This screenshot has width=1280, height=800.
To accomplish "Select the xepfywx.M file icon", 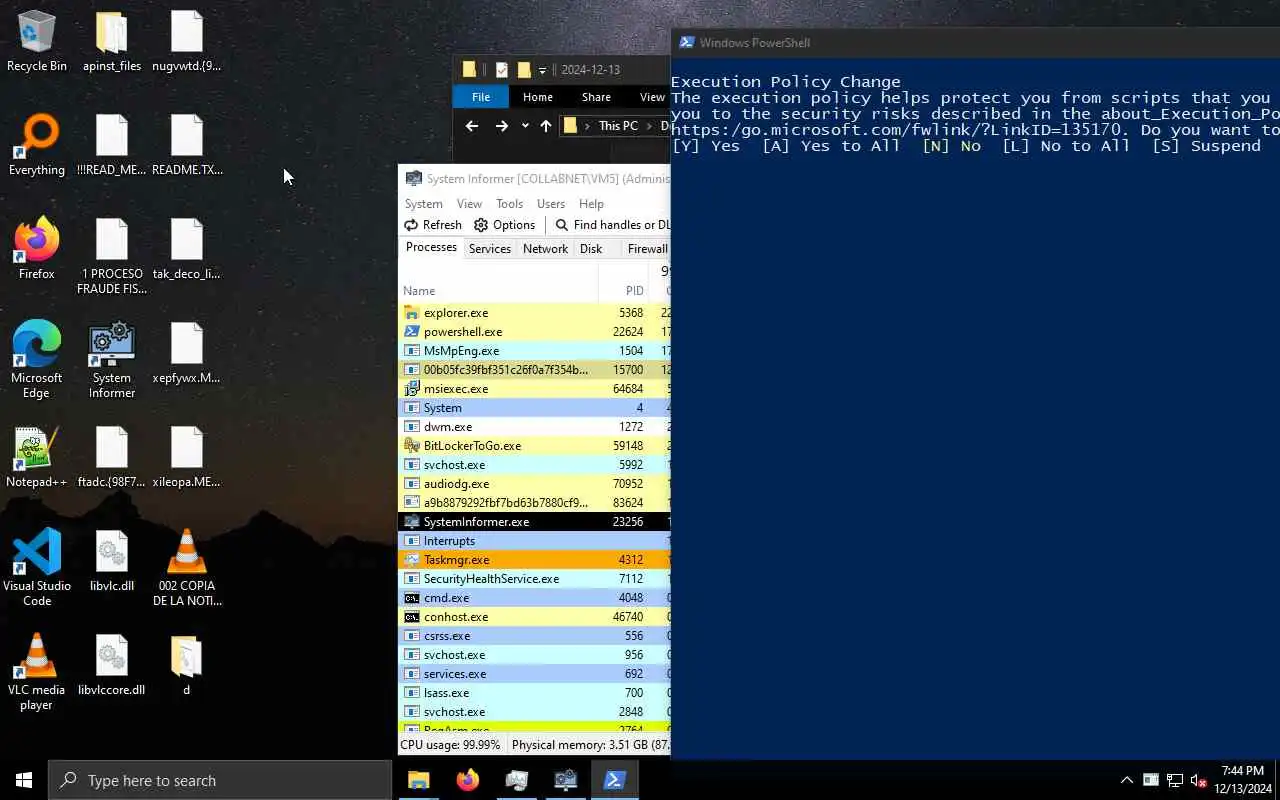I will pyautogui.click(x=187, y=354).
